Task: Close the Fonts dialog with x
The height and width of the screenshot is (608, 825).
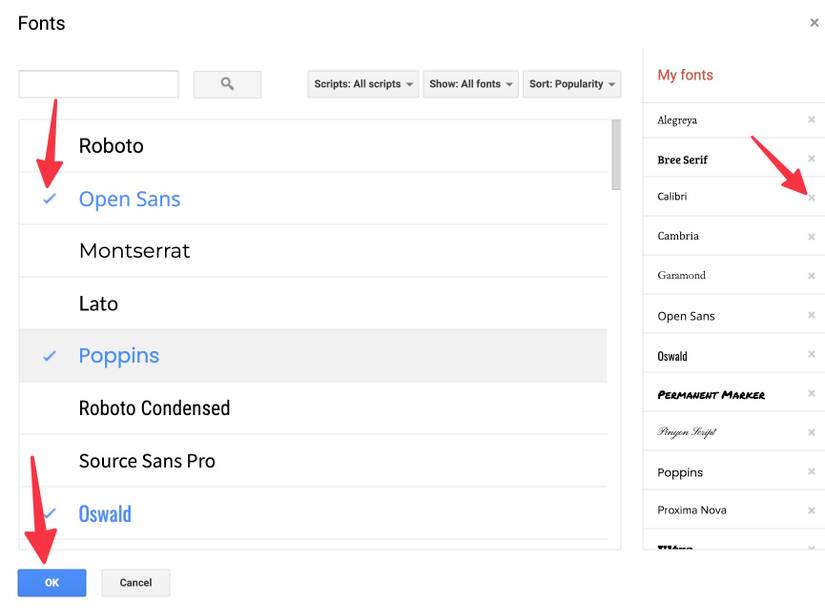Action: point(814,23)
